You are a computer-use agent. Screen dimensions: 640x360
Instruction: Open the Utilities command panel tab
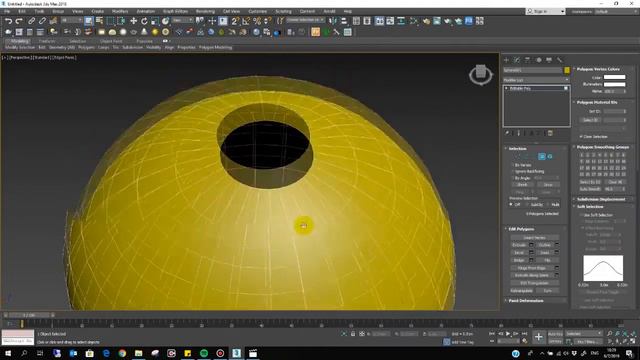(559, 60)
